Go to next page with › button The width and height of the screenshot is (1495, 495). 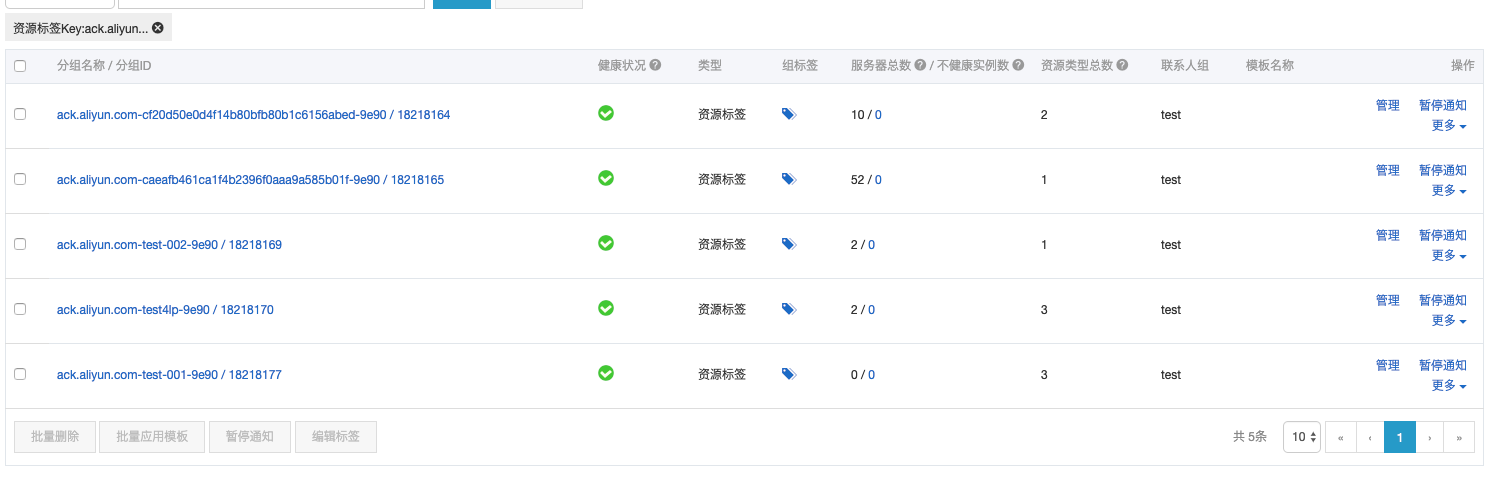(1430, 437)
